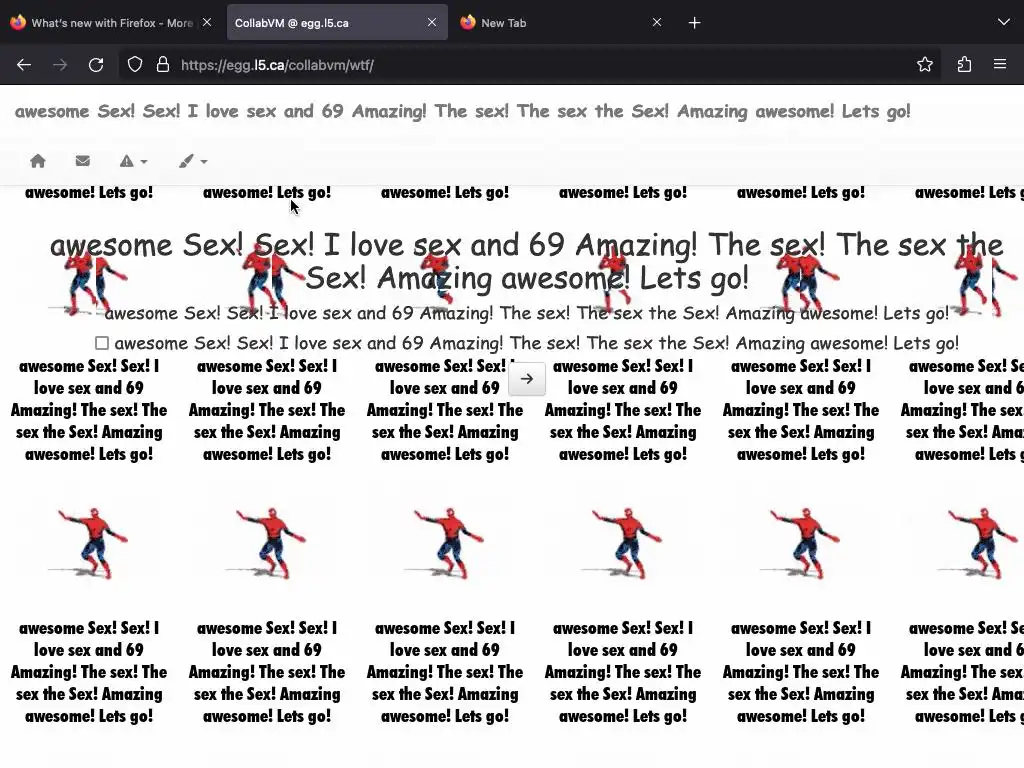Open second Spider-Man thumbnail in lower row
Viewport: 1024px width, 768px height.
(x=268, y=543)
